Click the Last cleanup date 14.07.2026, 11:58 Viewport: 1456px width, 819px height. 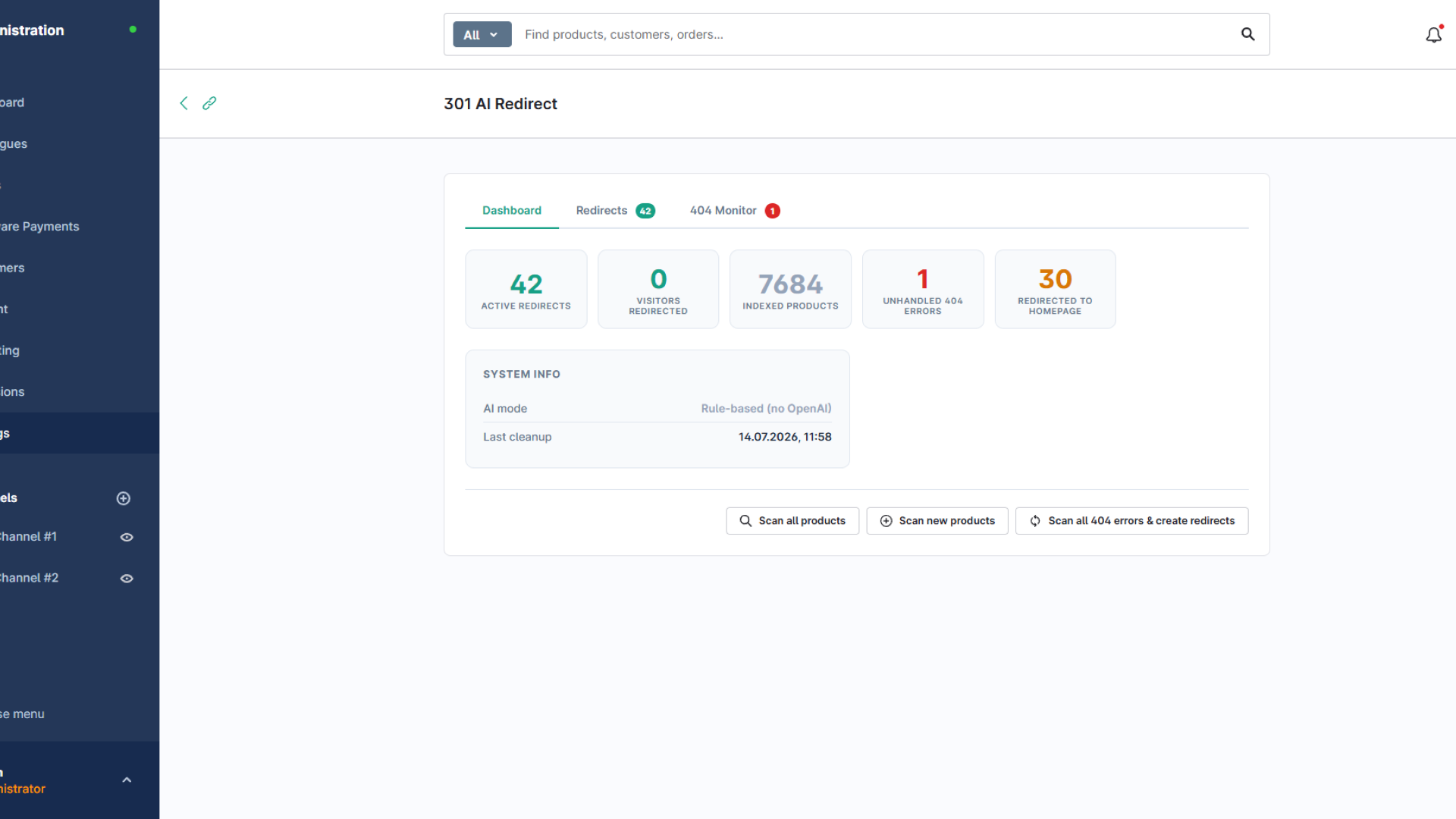[785, 437]
